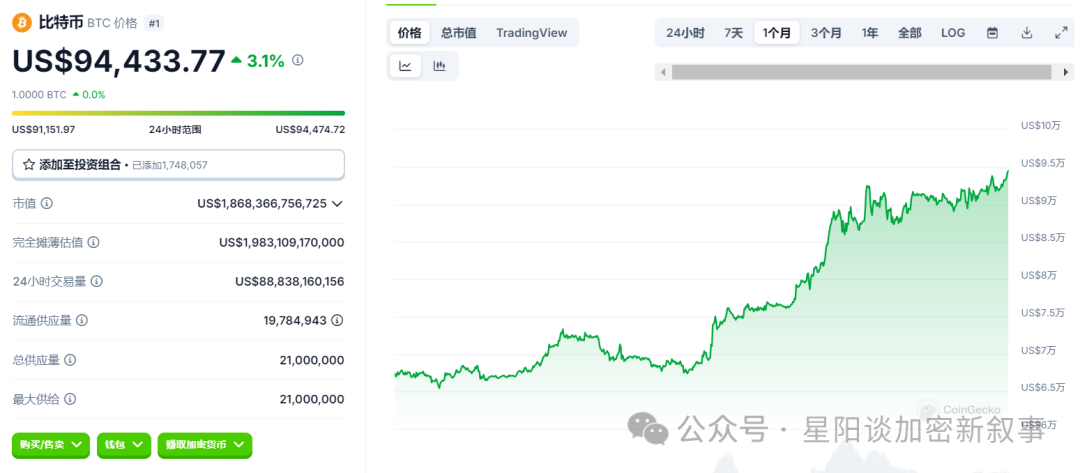Click the Bitcoin logo icon
Screen dimensions: 1080x473
point(22,22)
